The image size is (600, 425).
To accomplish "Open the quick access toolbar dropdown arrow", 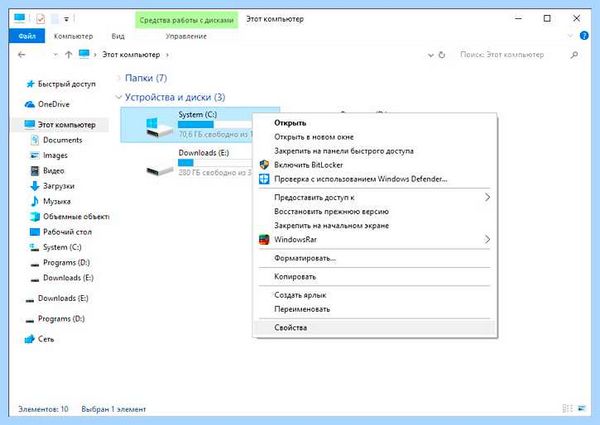I will click(66, 19).
